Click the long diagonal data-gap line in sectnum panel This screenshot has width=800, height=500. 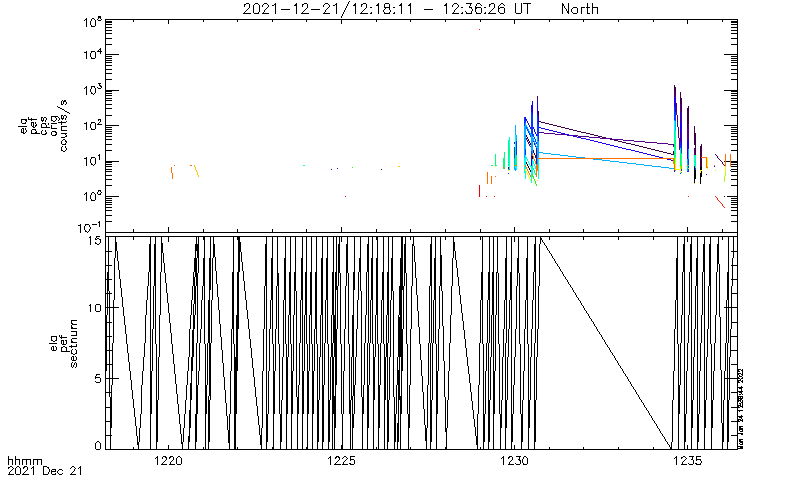(606, 343)
